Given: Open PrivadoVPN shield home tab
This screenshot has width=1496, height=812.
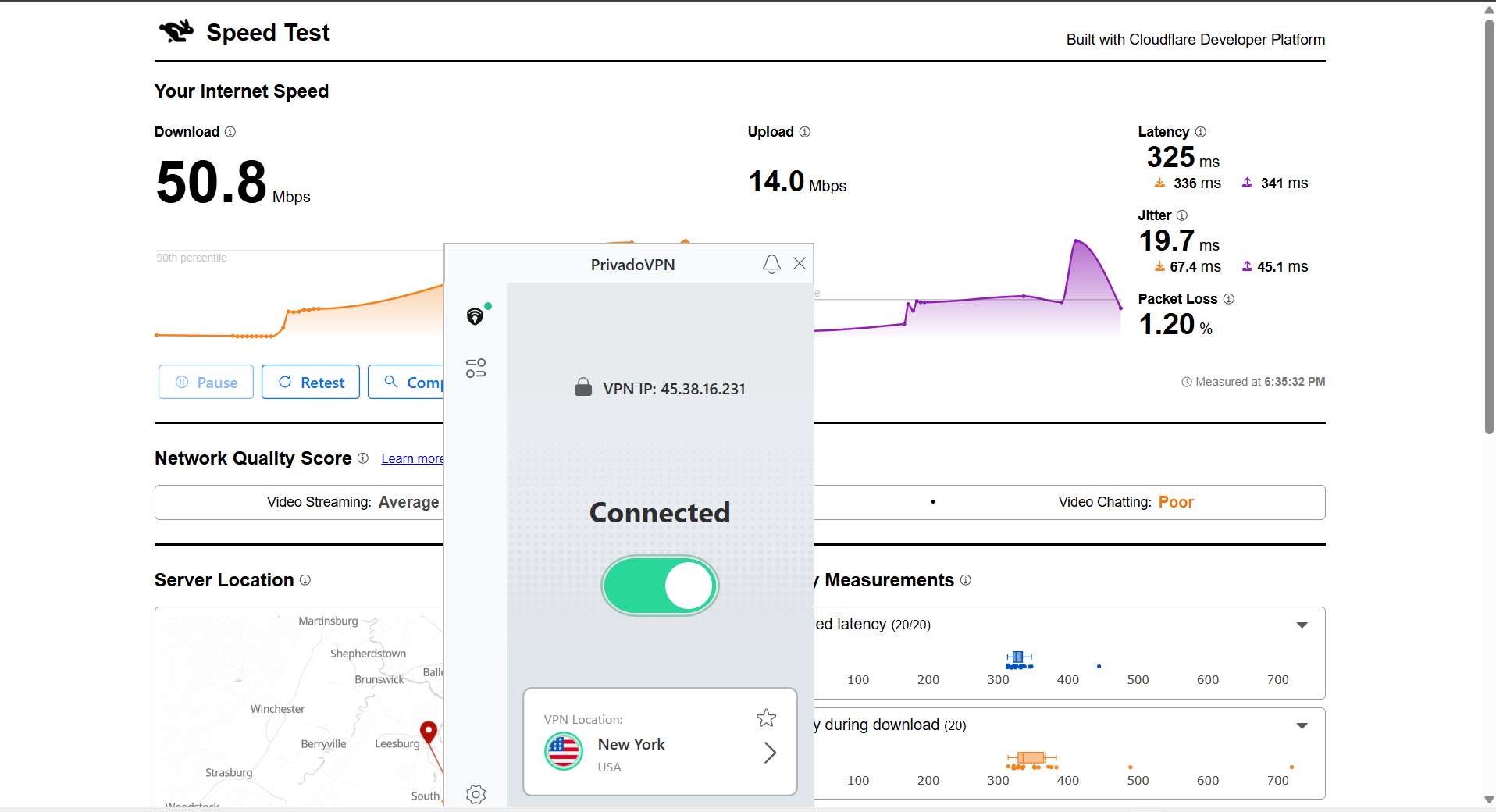Looking at the screenshot, I should coord(476,315).
